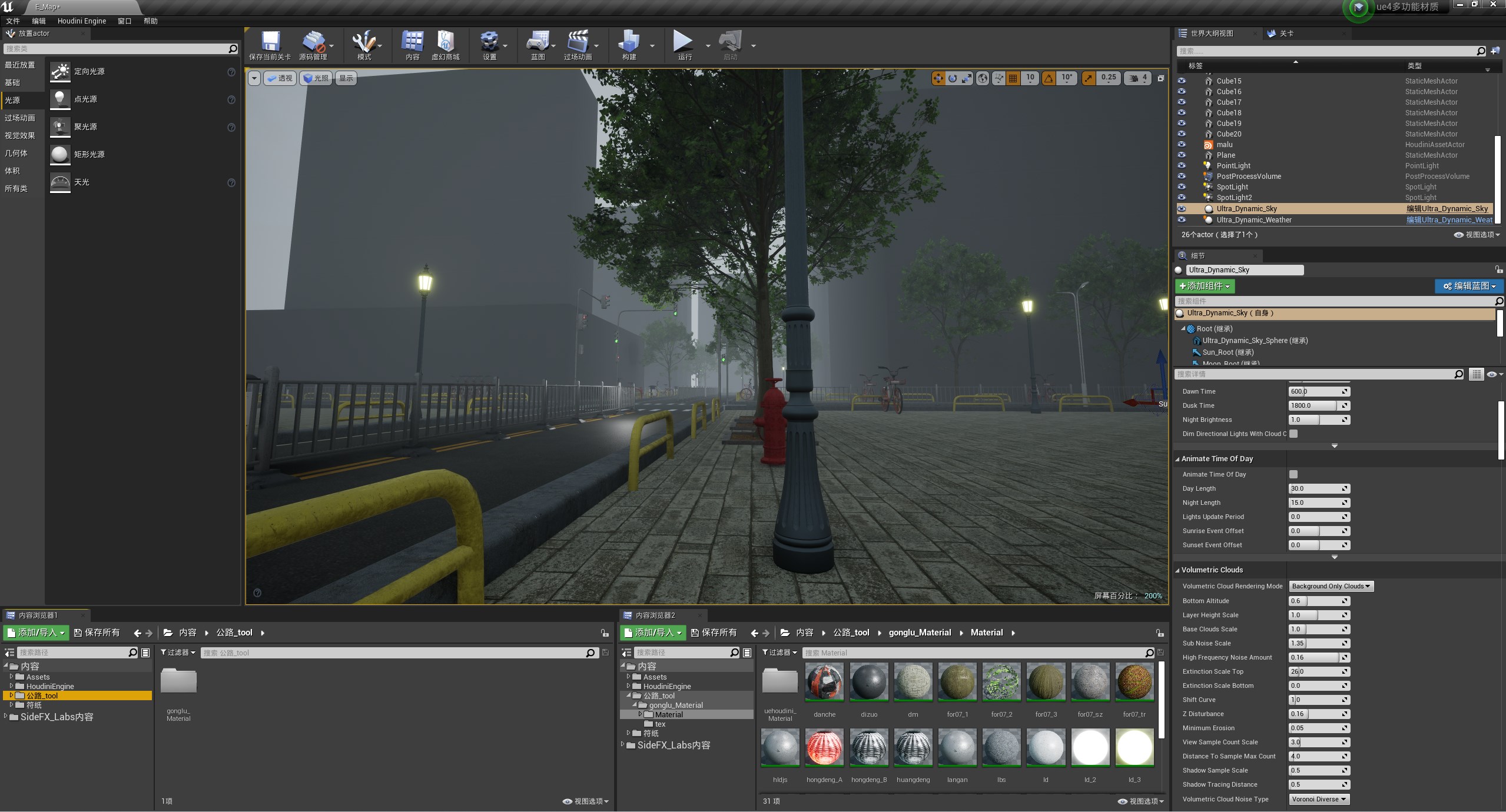Collapse the Volumetric Clouds section
Viewport: 1506px width, 812px height.
pyautogui.click(x=1178, y=570)
